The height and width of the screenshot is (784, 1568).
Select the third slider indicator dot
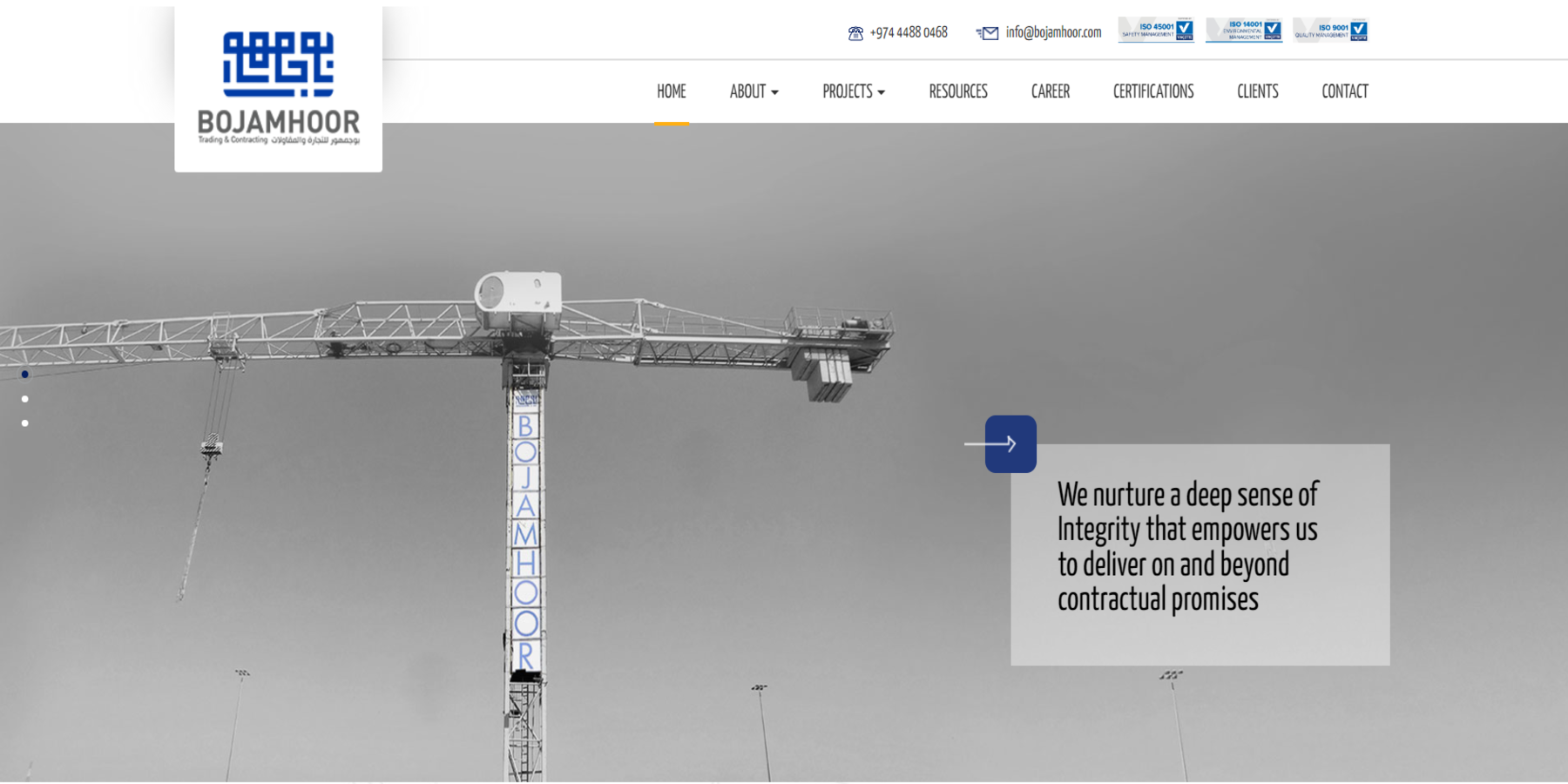(x=25, y=423)
